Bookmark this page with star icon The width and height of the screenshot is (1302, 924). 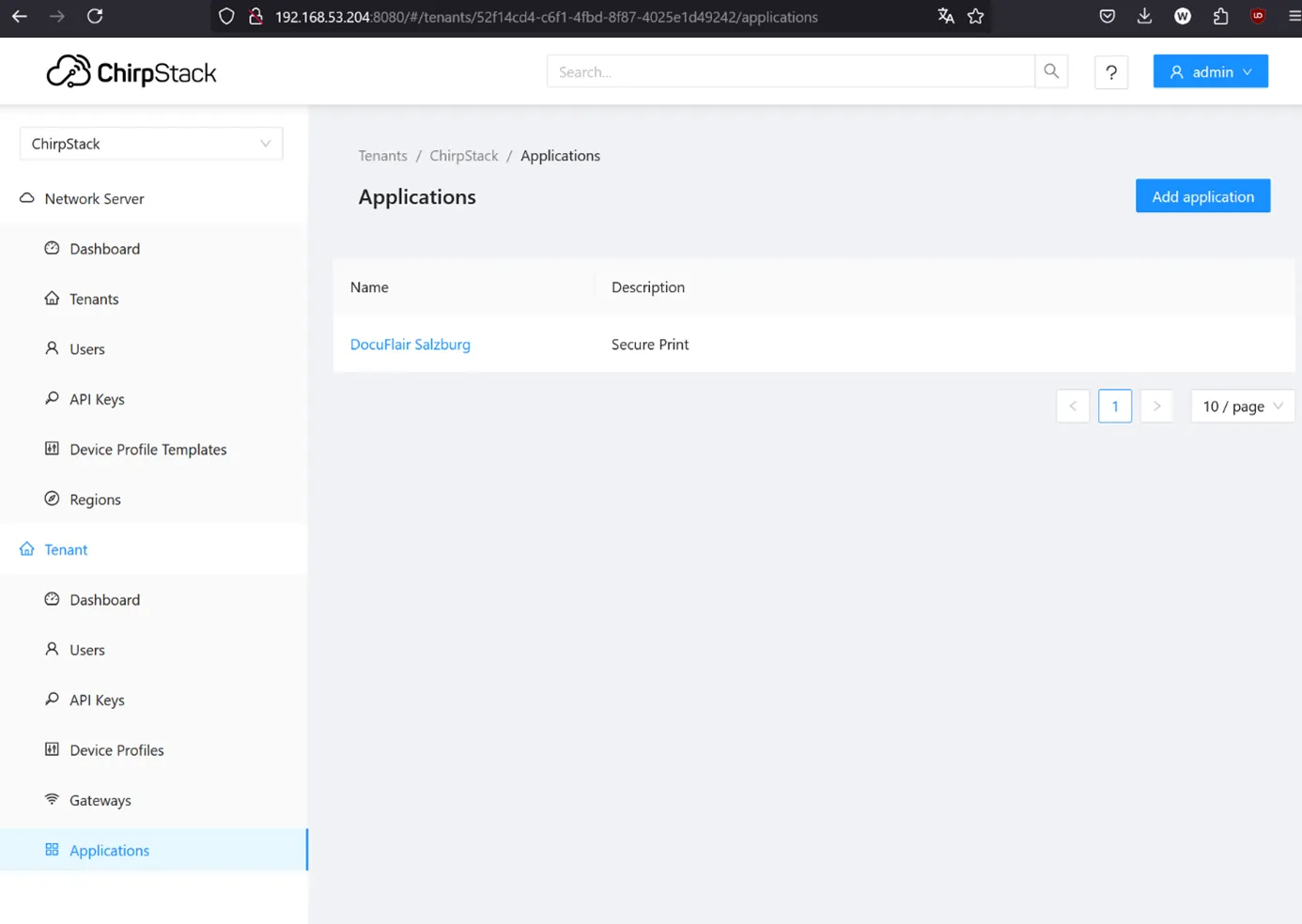click(976, 17)
